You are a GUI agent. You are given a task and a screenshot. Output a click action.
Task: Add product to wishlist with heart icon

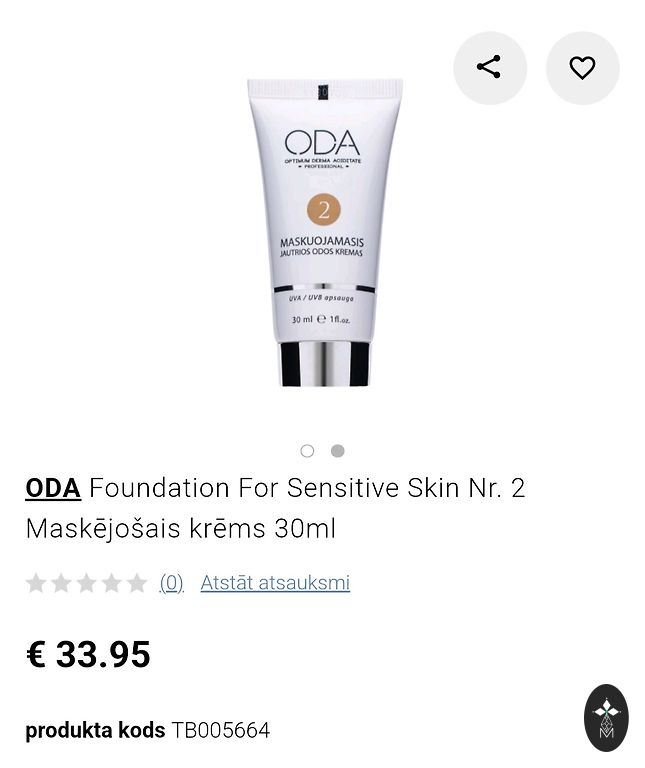(582, 67)
